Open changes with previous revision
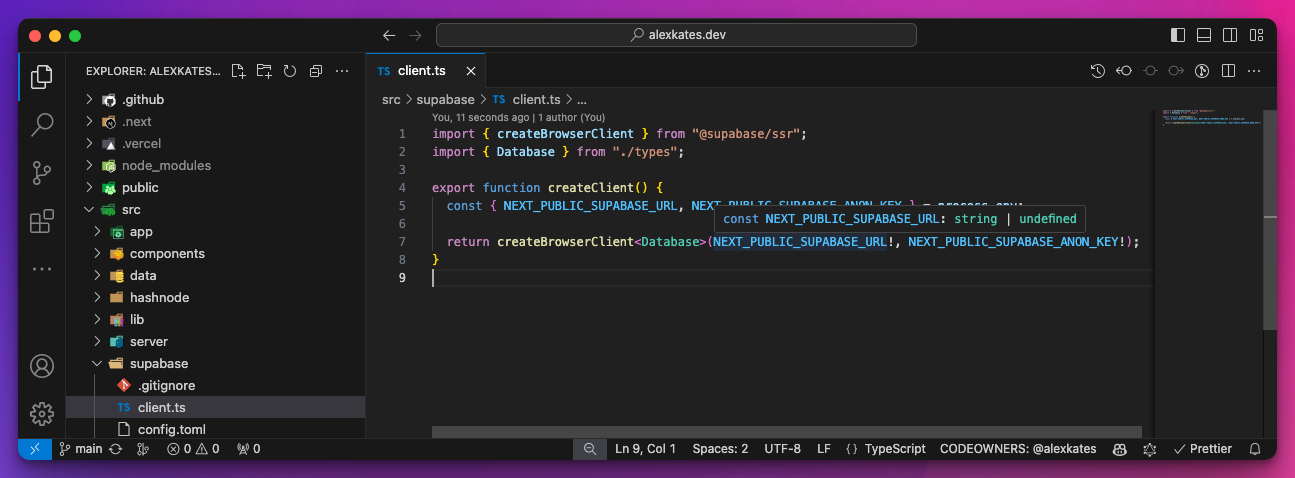Viewport: 1295px width, 478px height. (1124, 71)
